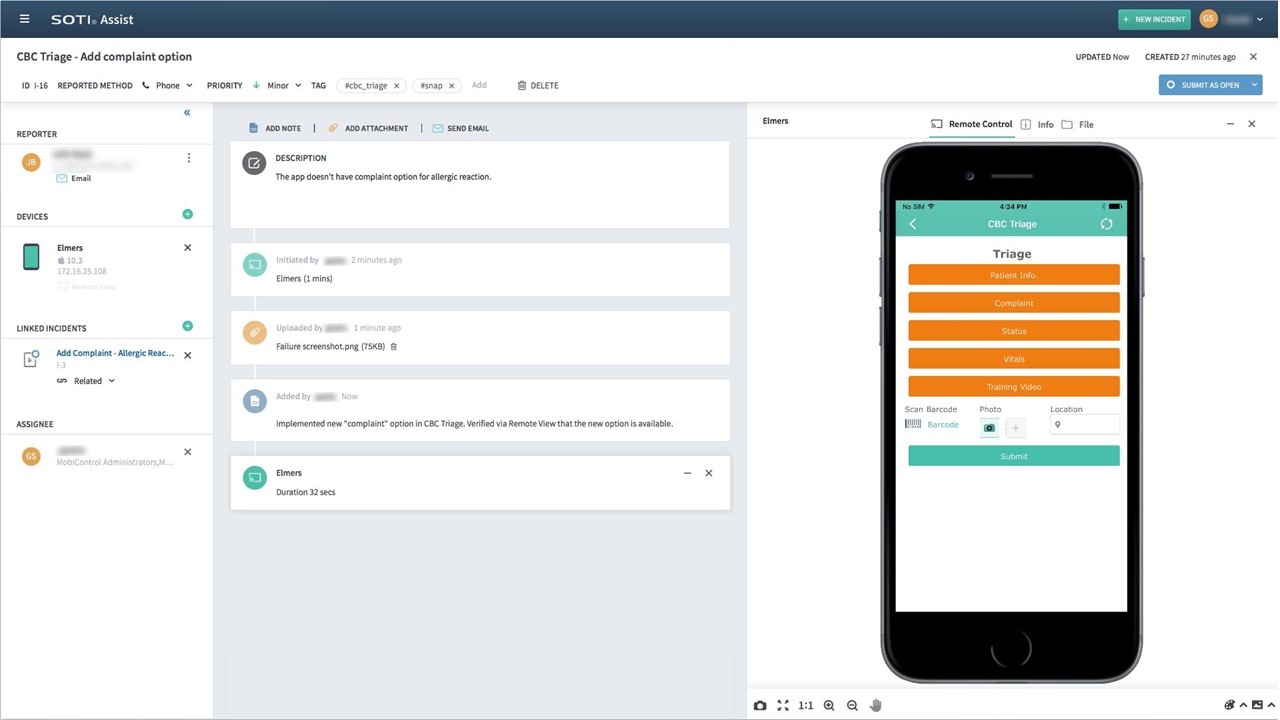Zoom out of the remote device view

[x=852, y=705]
